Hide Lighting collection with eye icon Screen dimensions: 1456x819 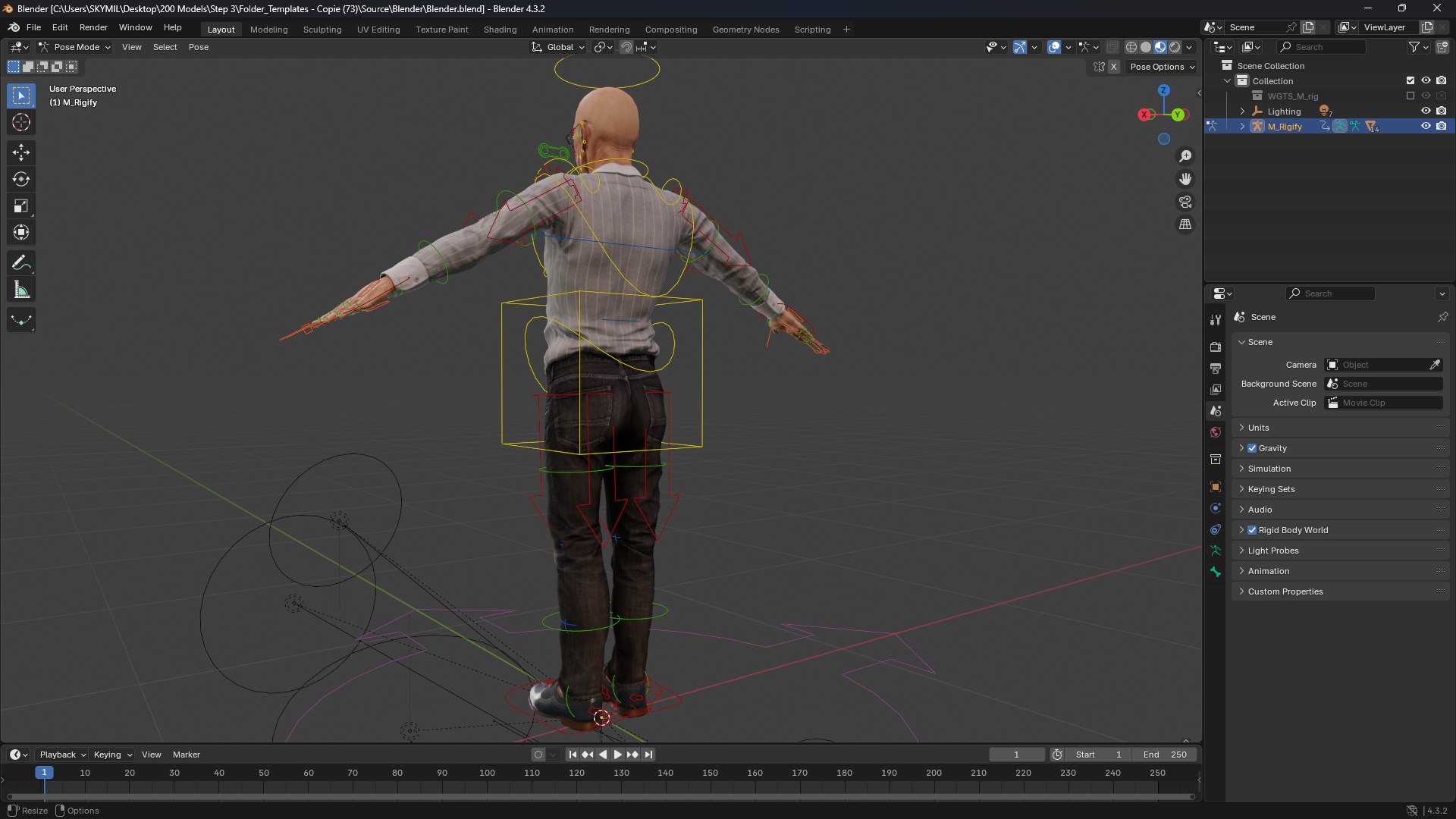pyautogui.click(x=1426, y=111)
